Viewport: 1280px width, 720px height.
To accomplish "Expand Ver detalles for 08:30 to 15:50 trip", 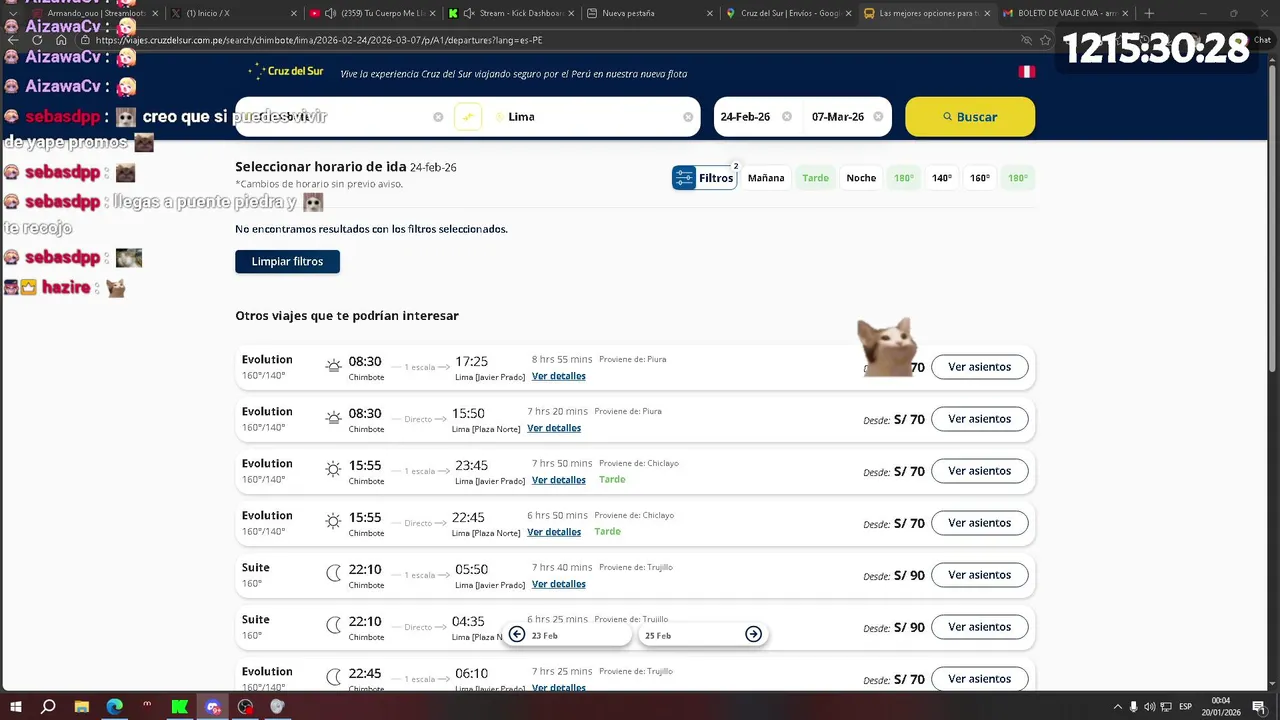I will click(554, 428).
